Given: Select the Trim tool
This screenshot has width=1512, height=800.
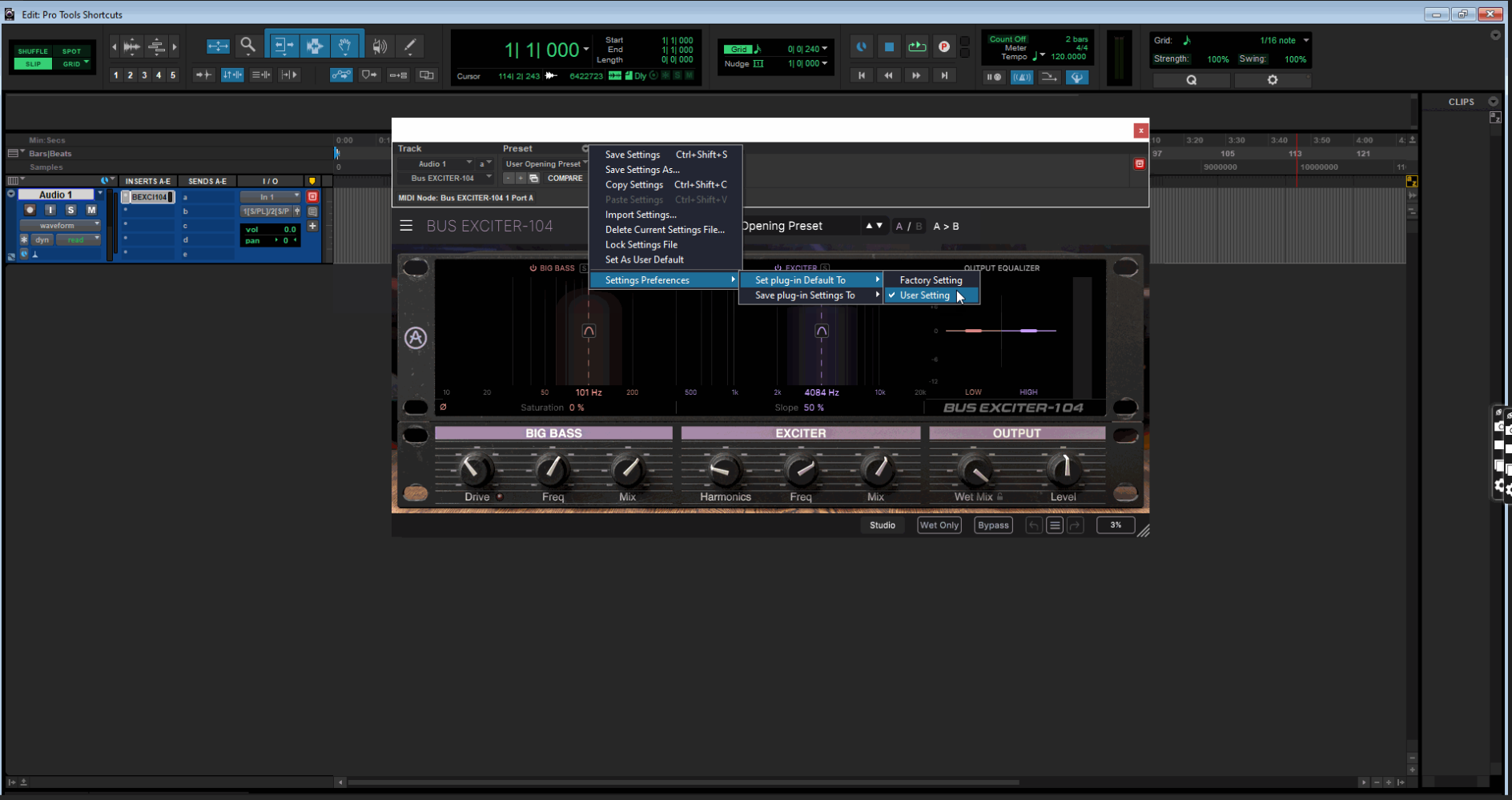Looking at the screenshot, I should [x=283, y=46].
